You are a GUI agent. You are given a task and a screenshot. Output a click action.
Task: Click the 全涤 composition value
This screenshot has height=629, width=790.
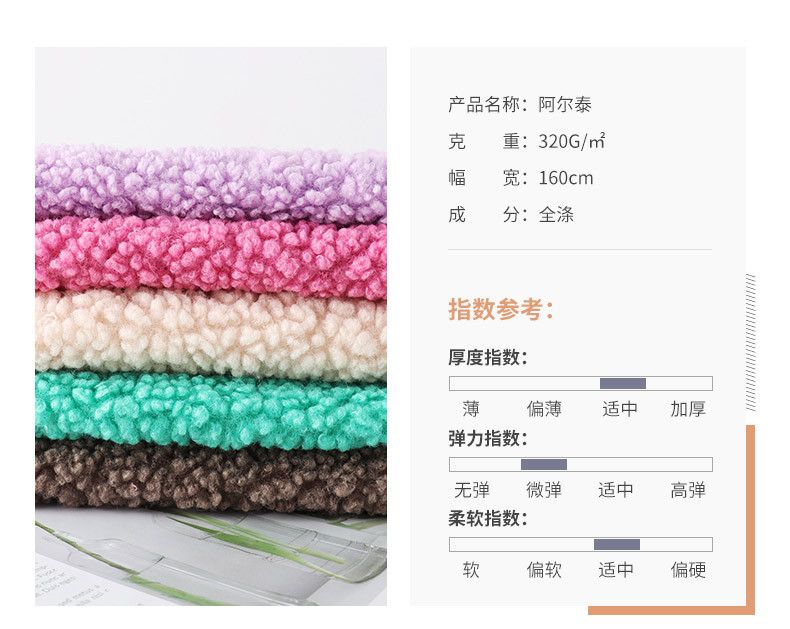point(556,215)
